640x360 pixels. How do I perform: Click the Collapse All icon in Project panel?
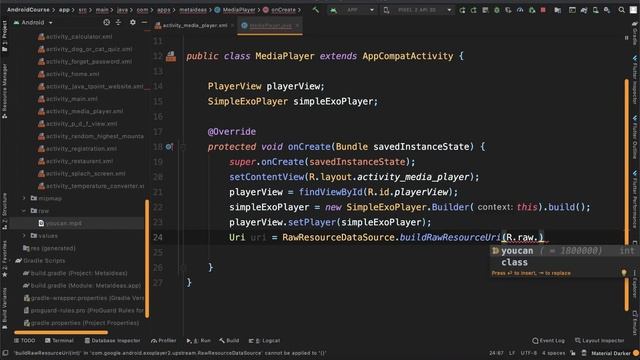pos(118,22)
